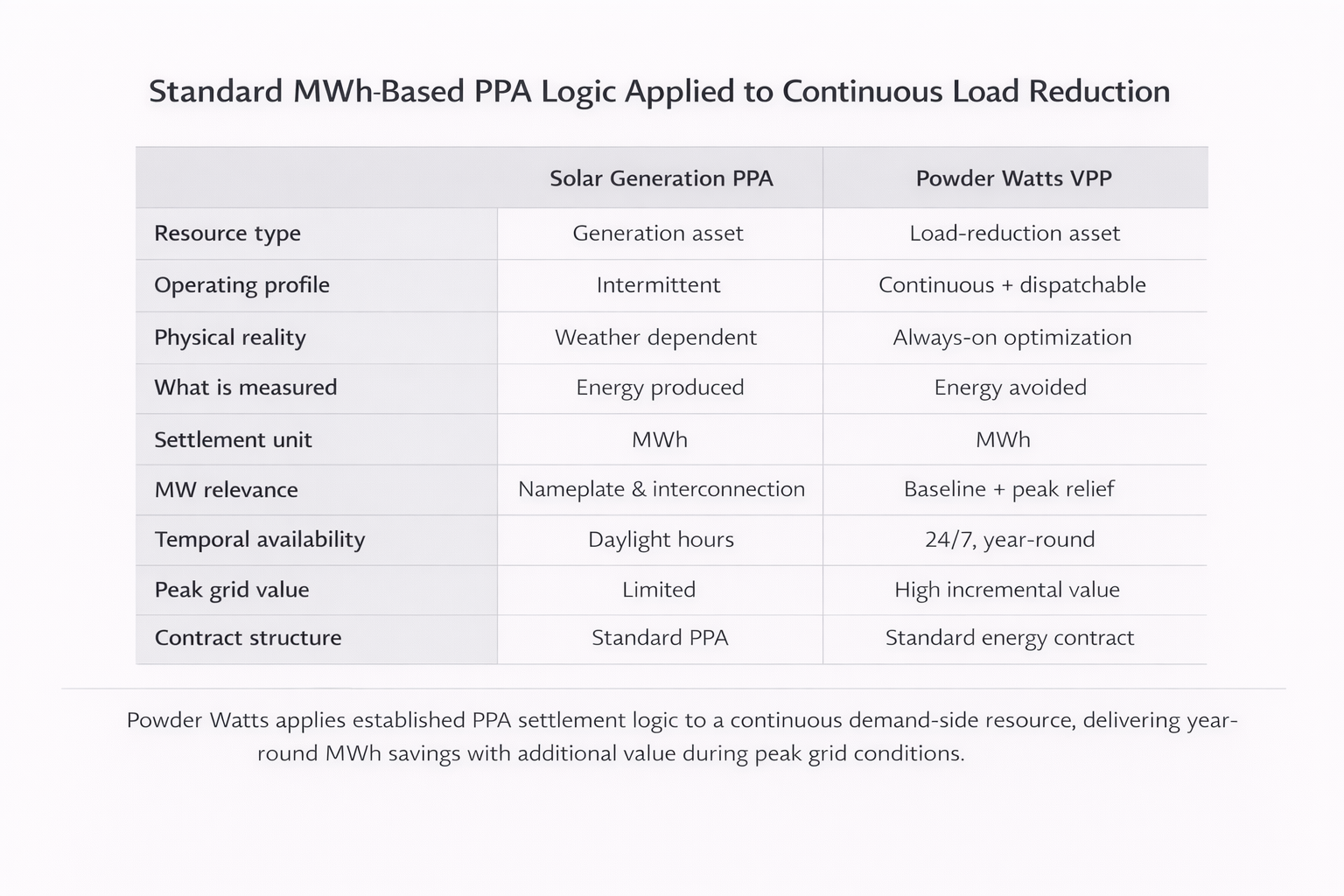The image size is (1344, 896).
Task: Select the Temporal availability row label
Action: click(x=260, y=540)
